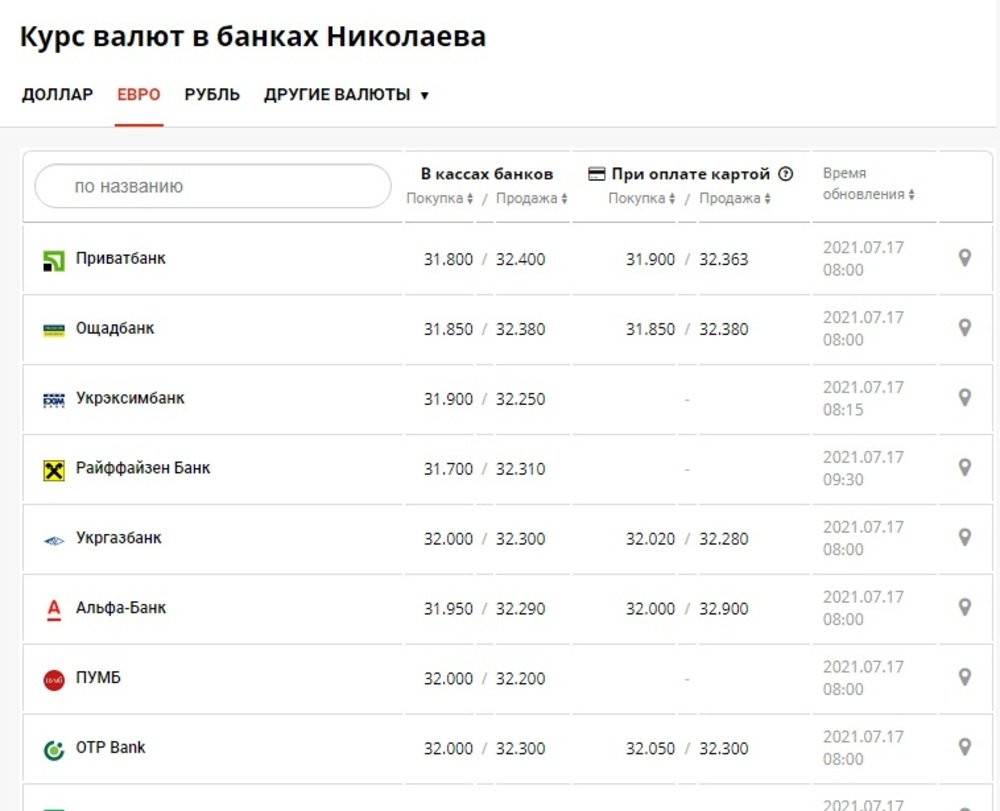Open the OTP Bank link

pyautogui.click(x=110, y=747)
